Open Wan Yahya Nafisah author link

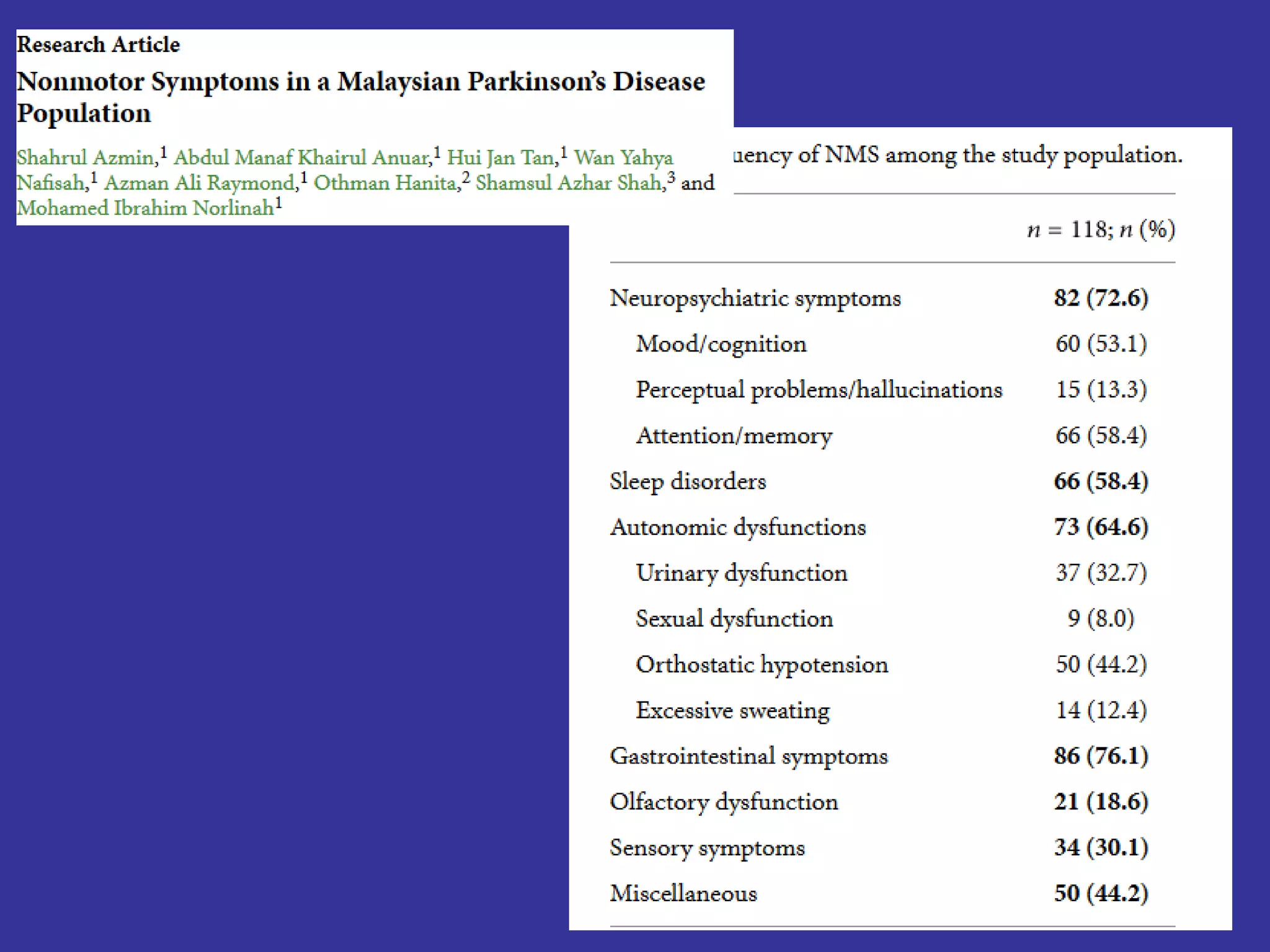point(623,157)
